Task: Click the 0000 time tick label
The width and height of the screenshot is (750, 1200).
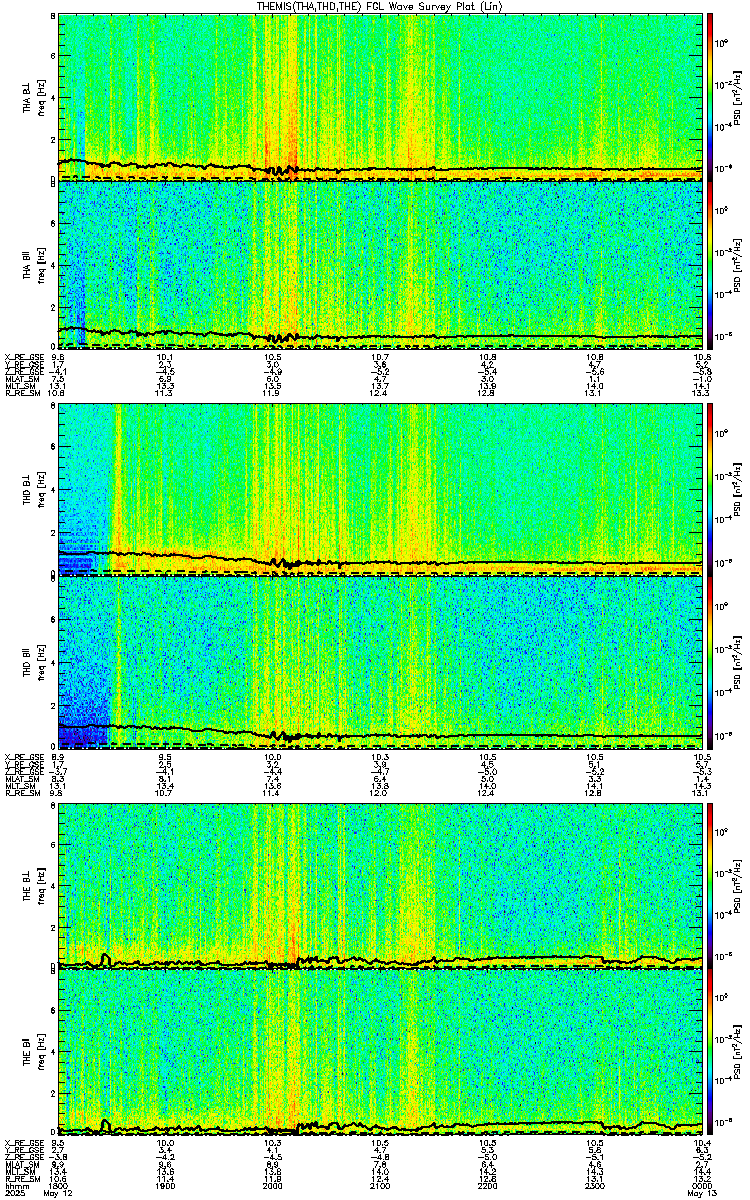Action: click(x=703, y=1186)
